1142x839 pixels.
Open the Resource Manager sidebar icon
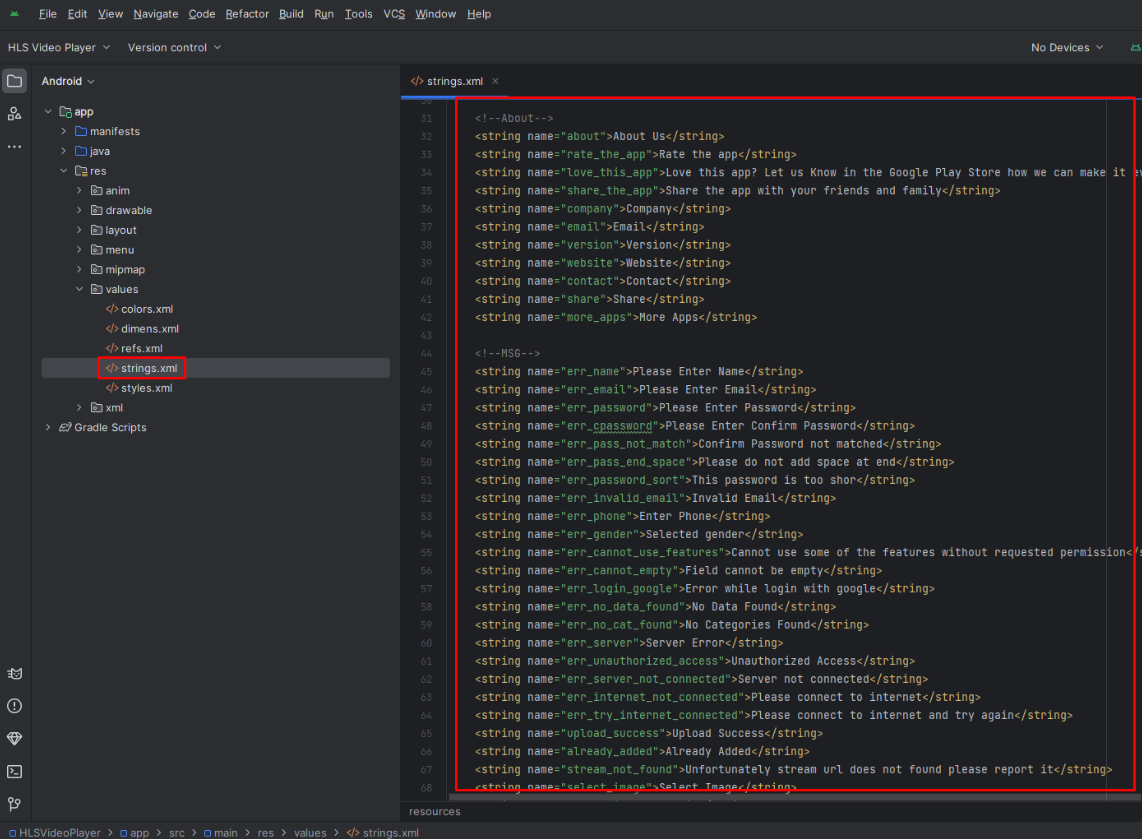tap(15, 114)
